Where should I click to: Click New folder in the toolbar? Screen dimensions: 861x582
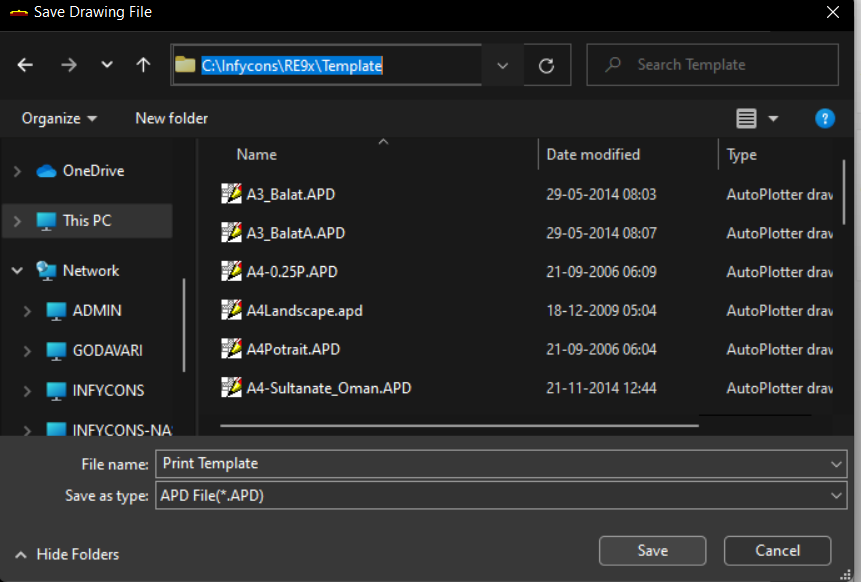pyautogui.click(x=171, y=118)
